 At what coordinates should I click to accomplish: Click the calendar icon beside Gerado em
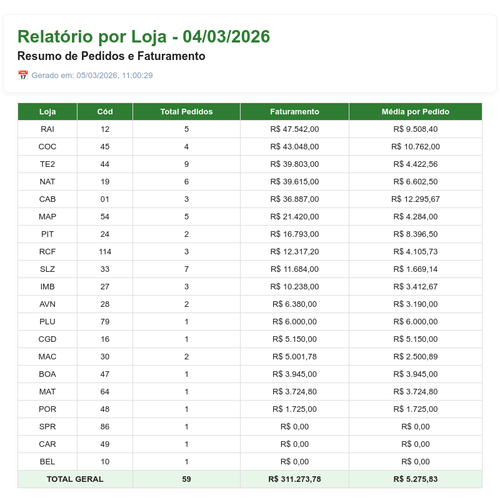click(23, 75)
